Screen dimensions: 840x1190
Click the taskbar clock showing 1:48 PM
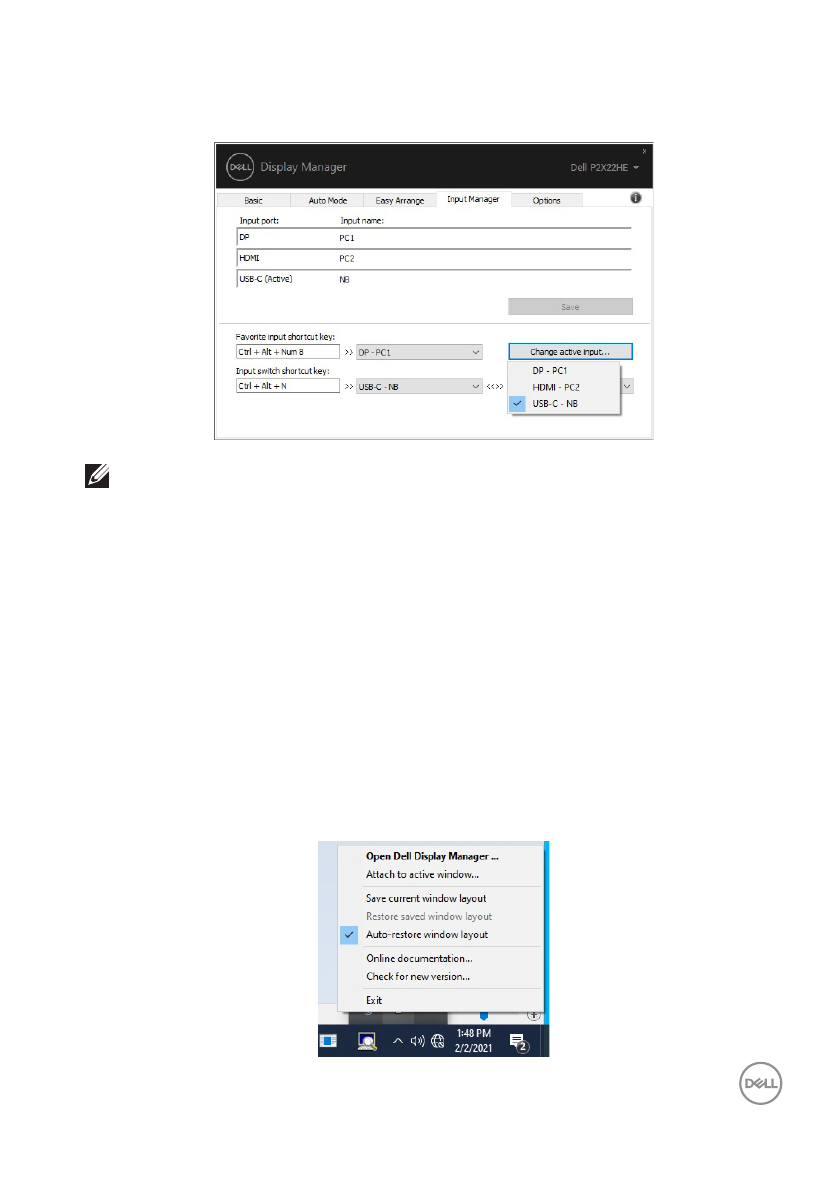pyautogui.click(x=473, y=1041)
